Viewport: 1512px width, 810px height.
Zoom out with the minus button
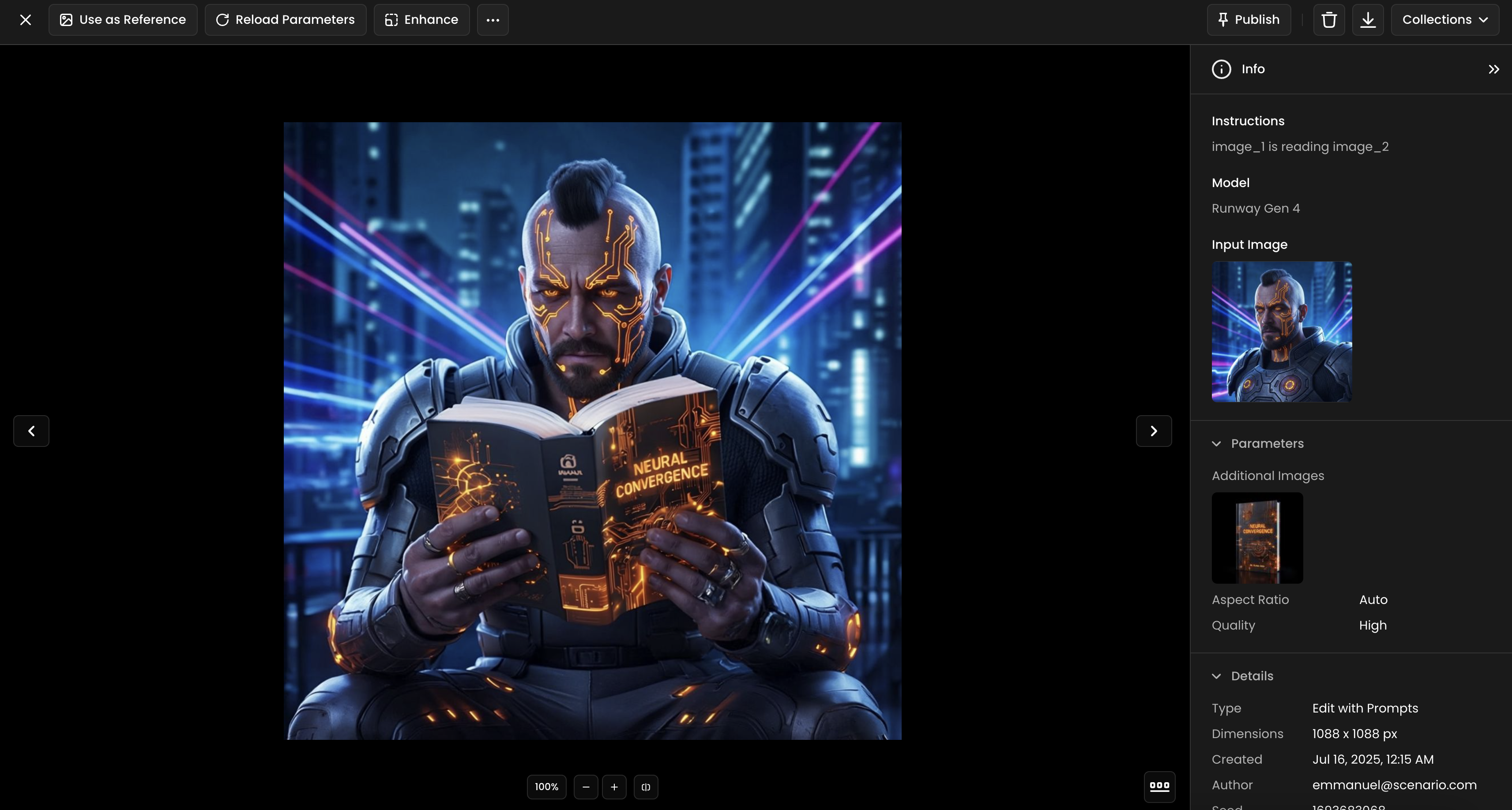(x=586, y=787)
